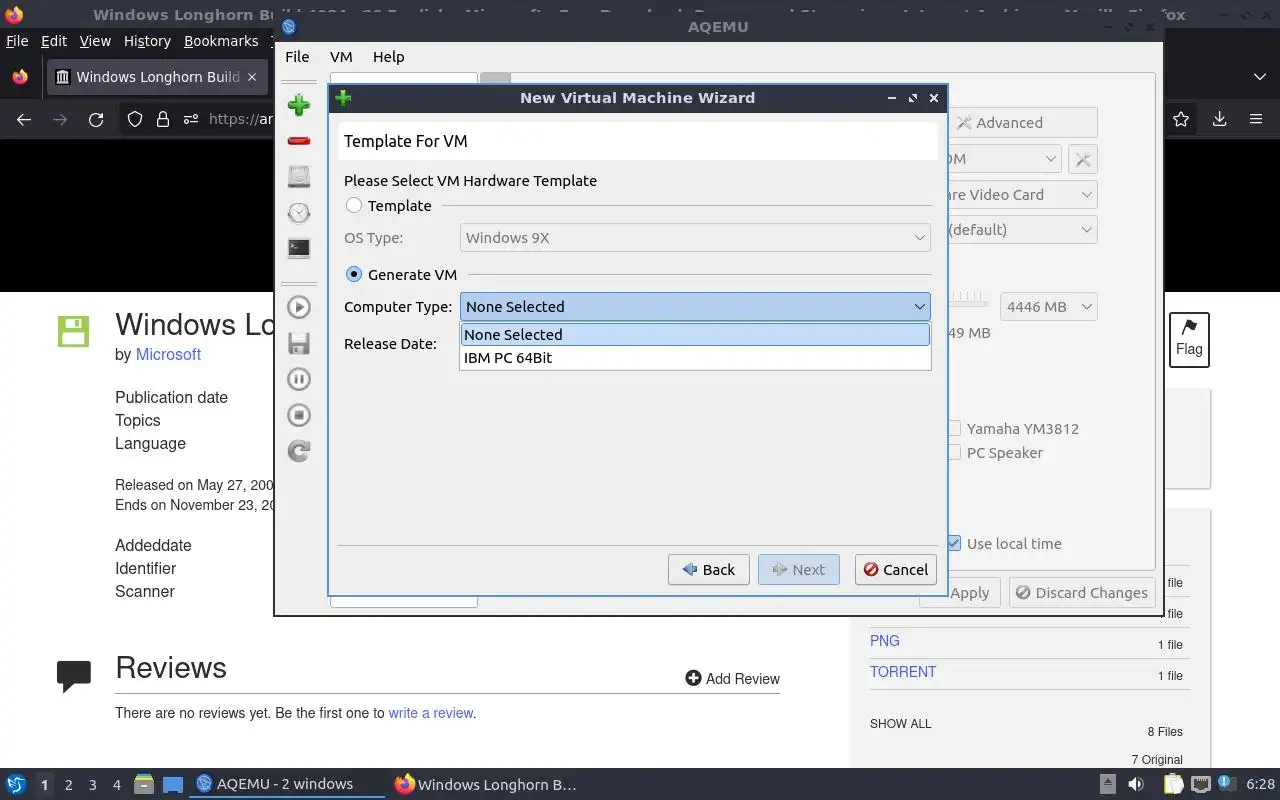Click the Firefox back arrow
The image size is (1280, 800).
pos(24,119)
